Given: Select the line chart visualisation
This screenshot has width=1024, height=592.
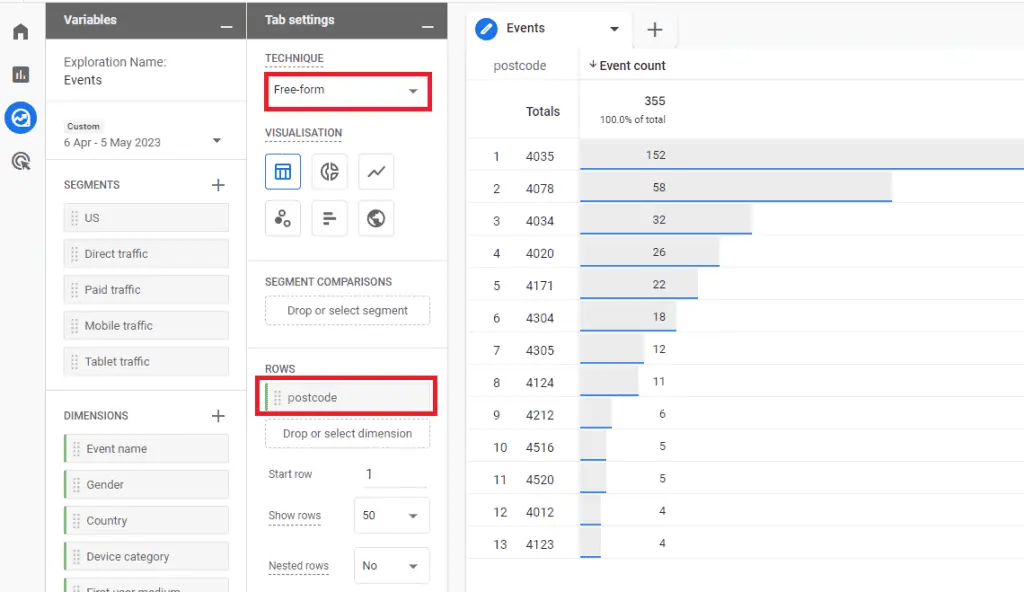Looking at the screenshot, I should 376,171.
